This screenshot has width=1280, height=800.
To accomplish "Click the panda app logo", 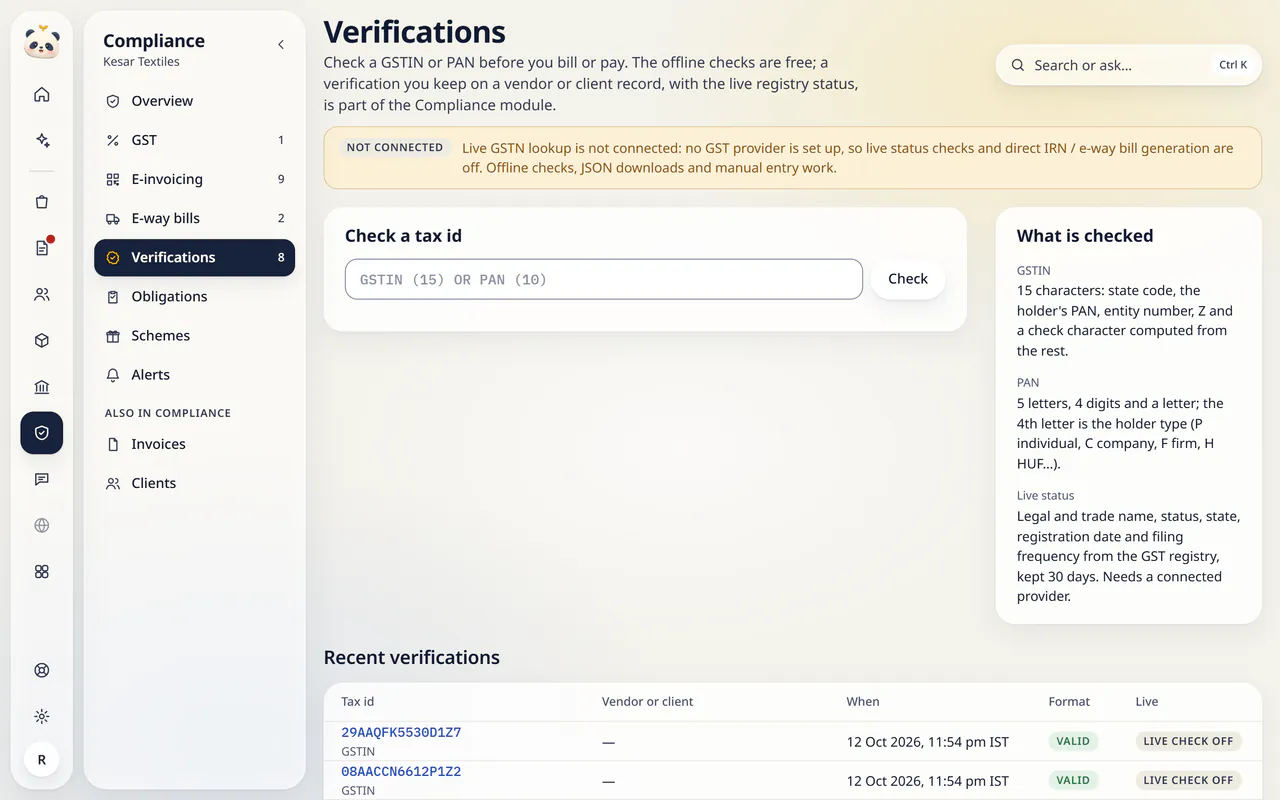I will [42, 43].
